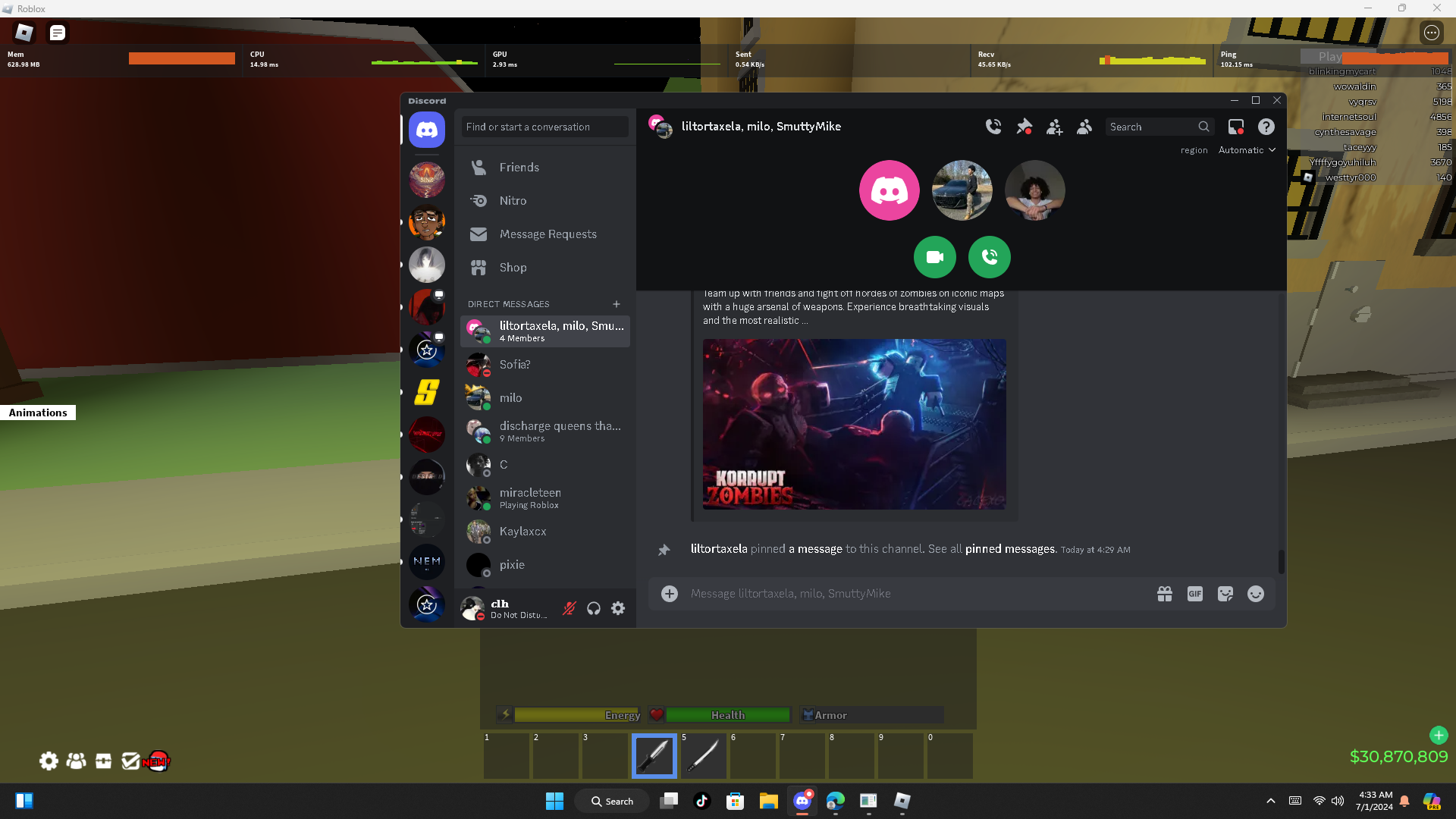Select the yellow S server icon

click(427, 392)
